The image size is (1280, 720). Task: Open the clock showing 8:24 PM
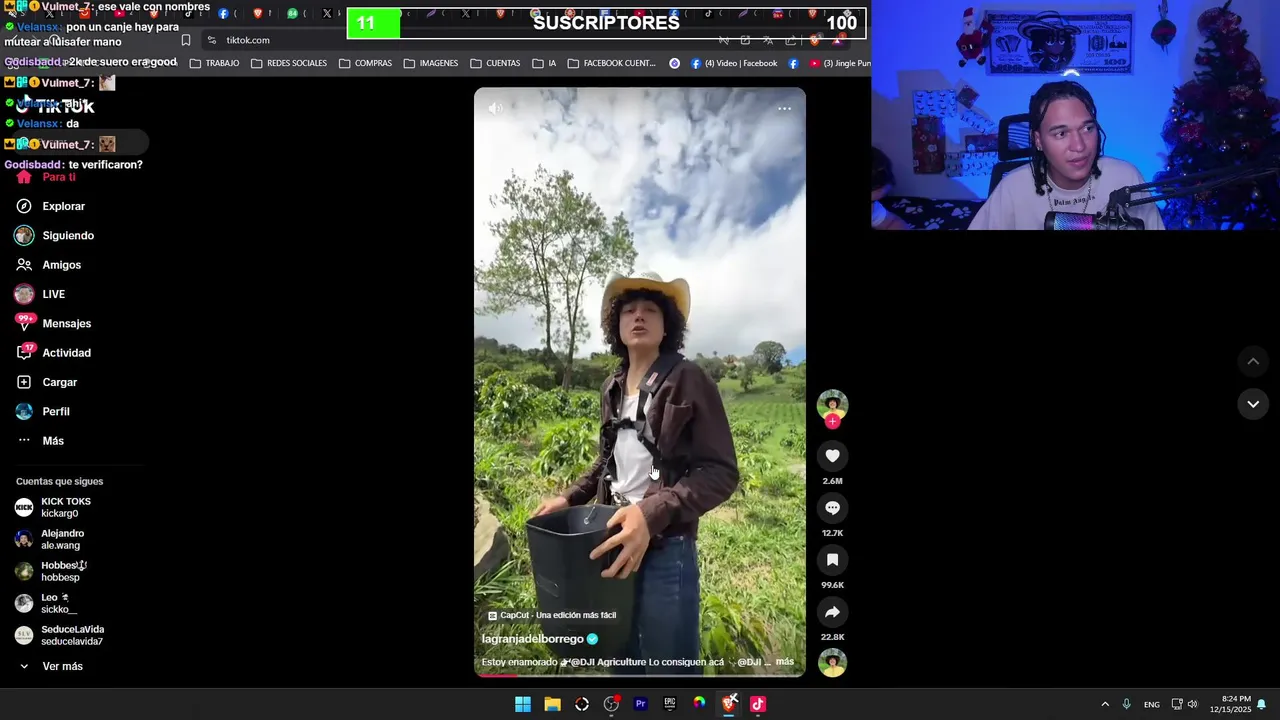(1232, 704)
